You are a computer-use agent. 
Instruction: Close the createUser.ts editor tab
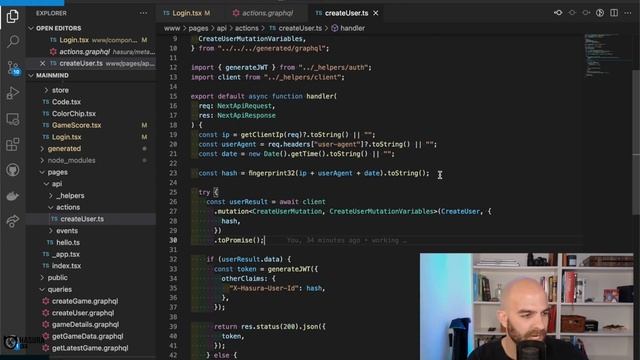(x=376, y=13)
